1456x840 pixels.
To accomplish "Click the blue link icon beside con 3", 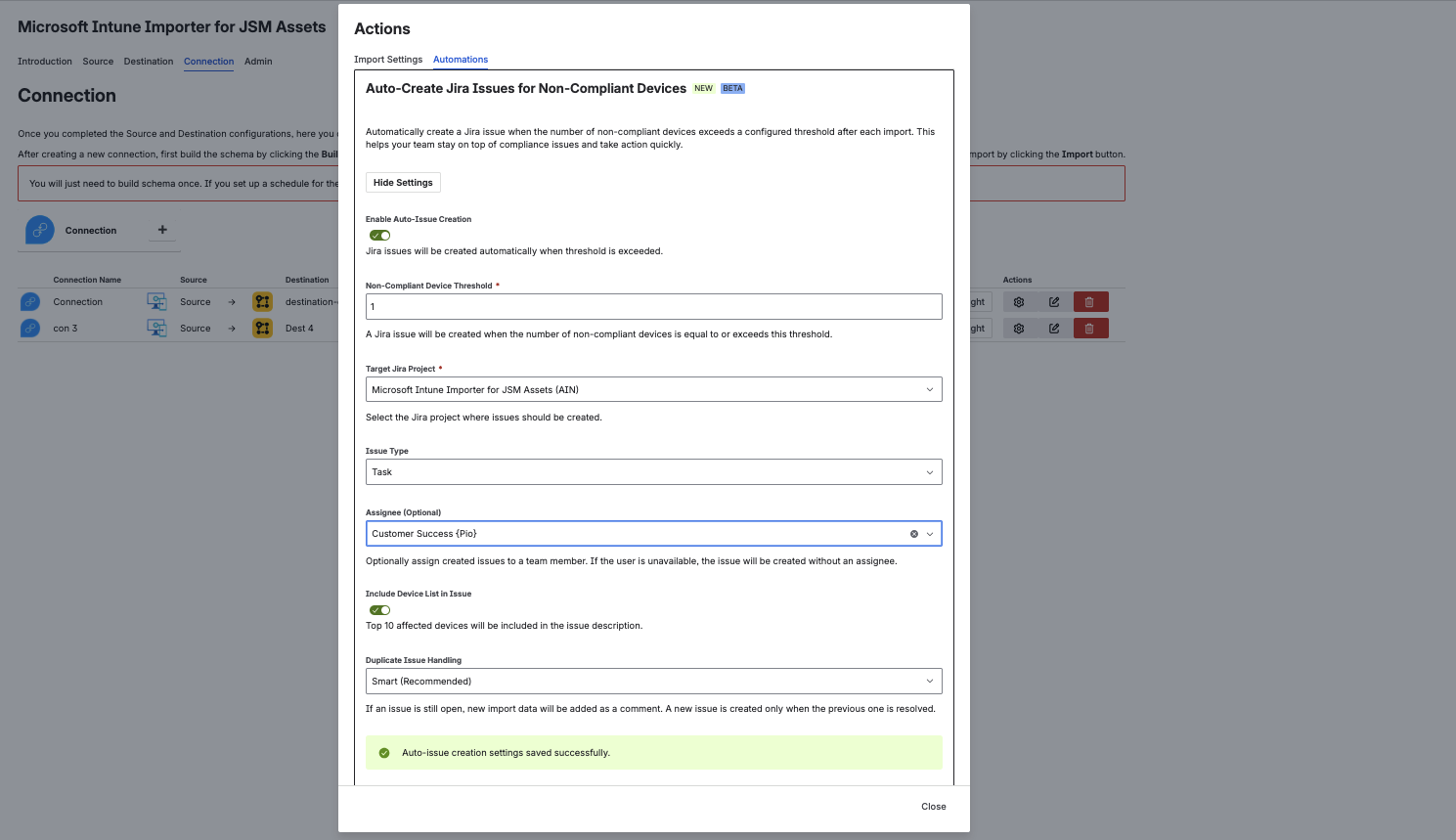I will pos(30,329).
